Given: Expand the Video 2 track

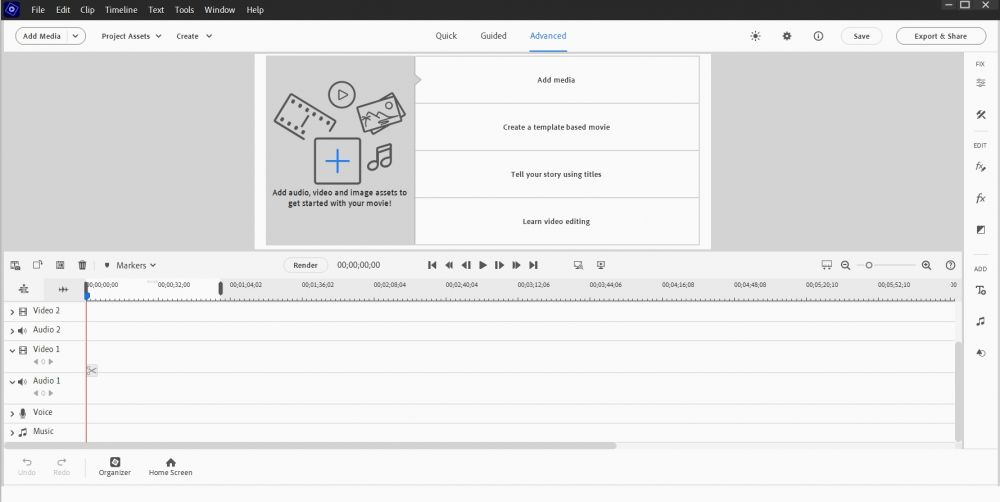Looking at the screenshot, I should [12, 312].
